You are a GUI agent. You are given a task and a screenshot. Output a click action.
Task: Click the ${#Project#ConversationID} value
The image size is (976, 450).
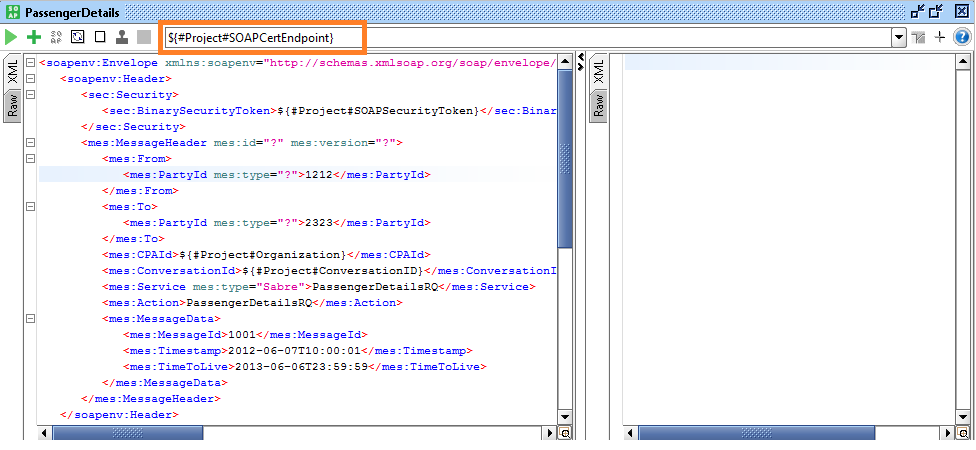[332, 271]
